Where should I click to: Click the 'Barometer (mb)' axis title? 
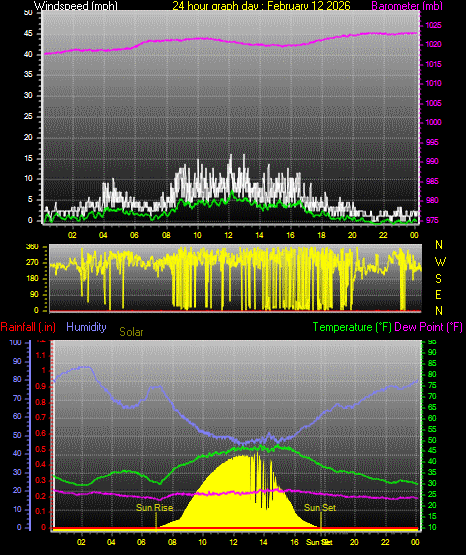point(407,6)
